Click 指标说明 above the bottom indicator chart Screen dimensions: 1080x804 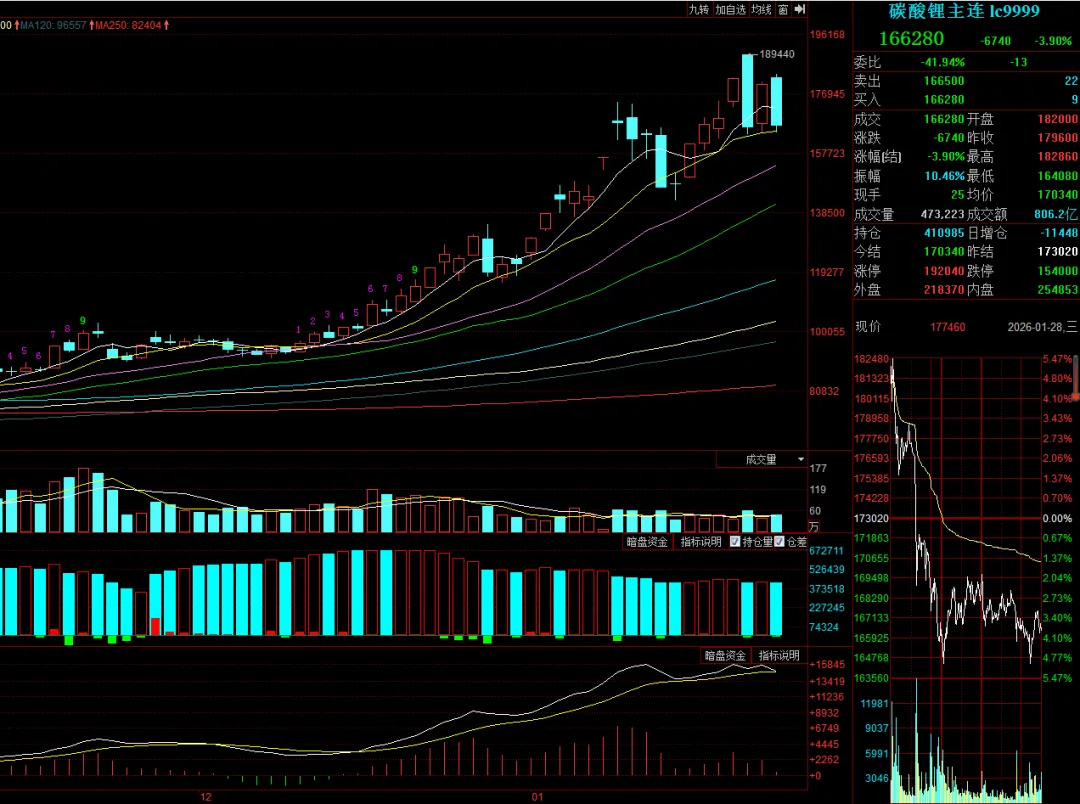point(779,655)
